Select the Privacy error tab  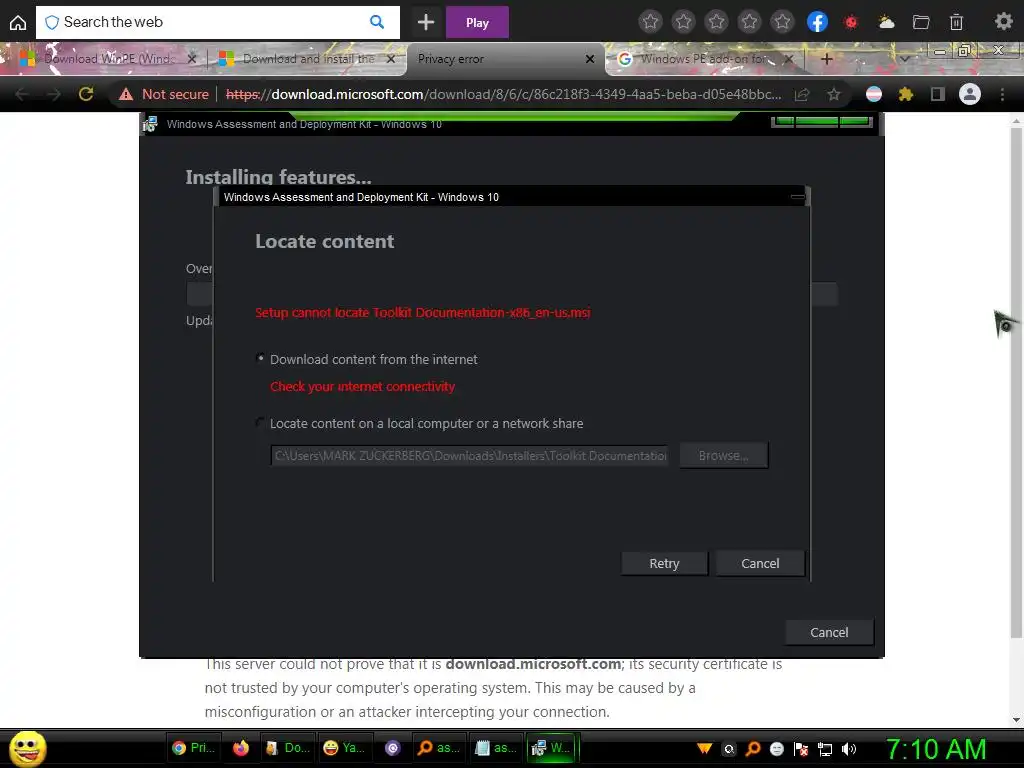pos(506,59)
